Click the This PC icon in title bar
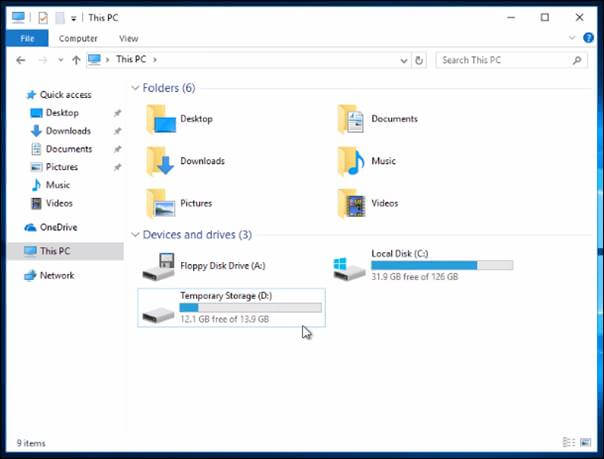Image resolution: width=604 pixels, height=459 pixels. coord(18,17)
